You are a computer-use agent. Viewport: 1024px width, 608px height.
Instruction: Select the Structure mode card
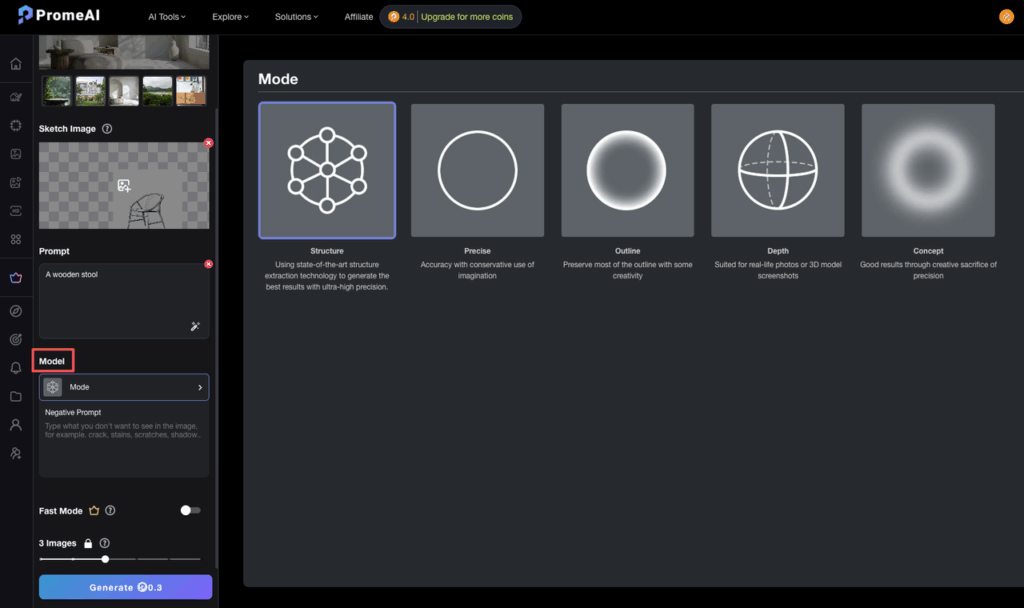327,170
